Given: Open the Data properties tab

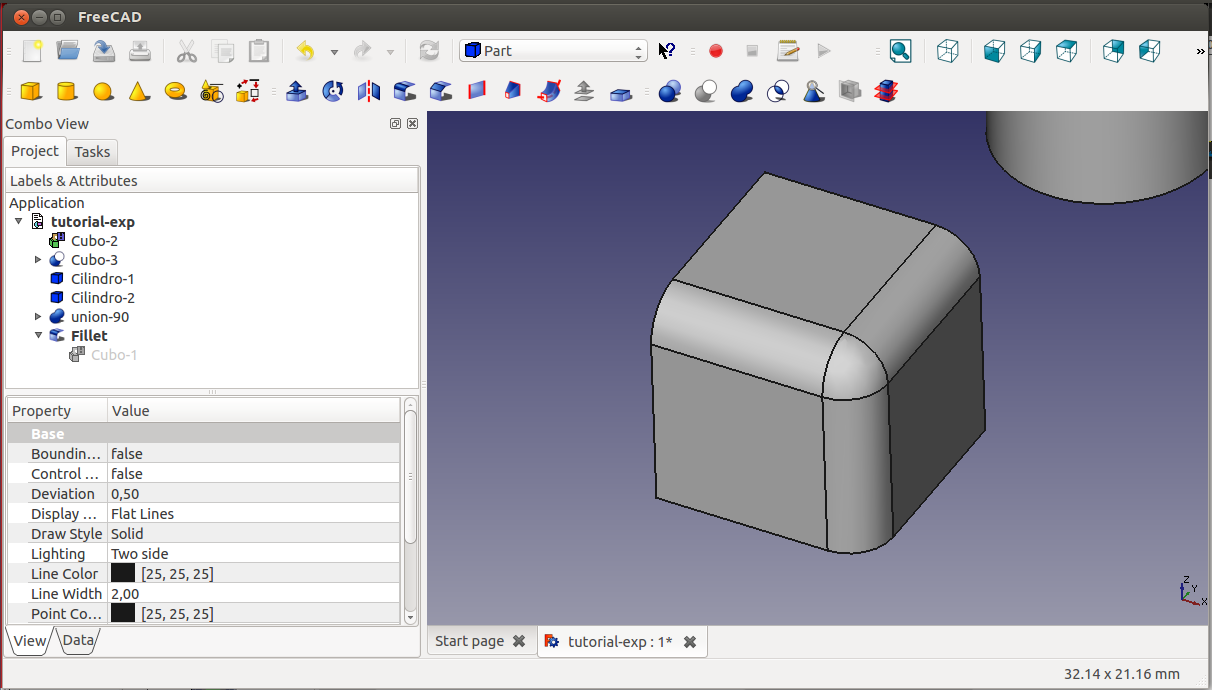Looking at the screenshot, I should tap(78, 641).
